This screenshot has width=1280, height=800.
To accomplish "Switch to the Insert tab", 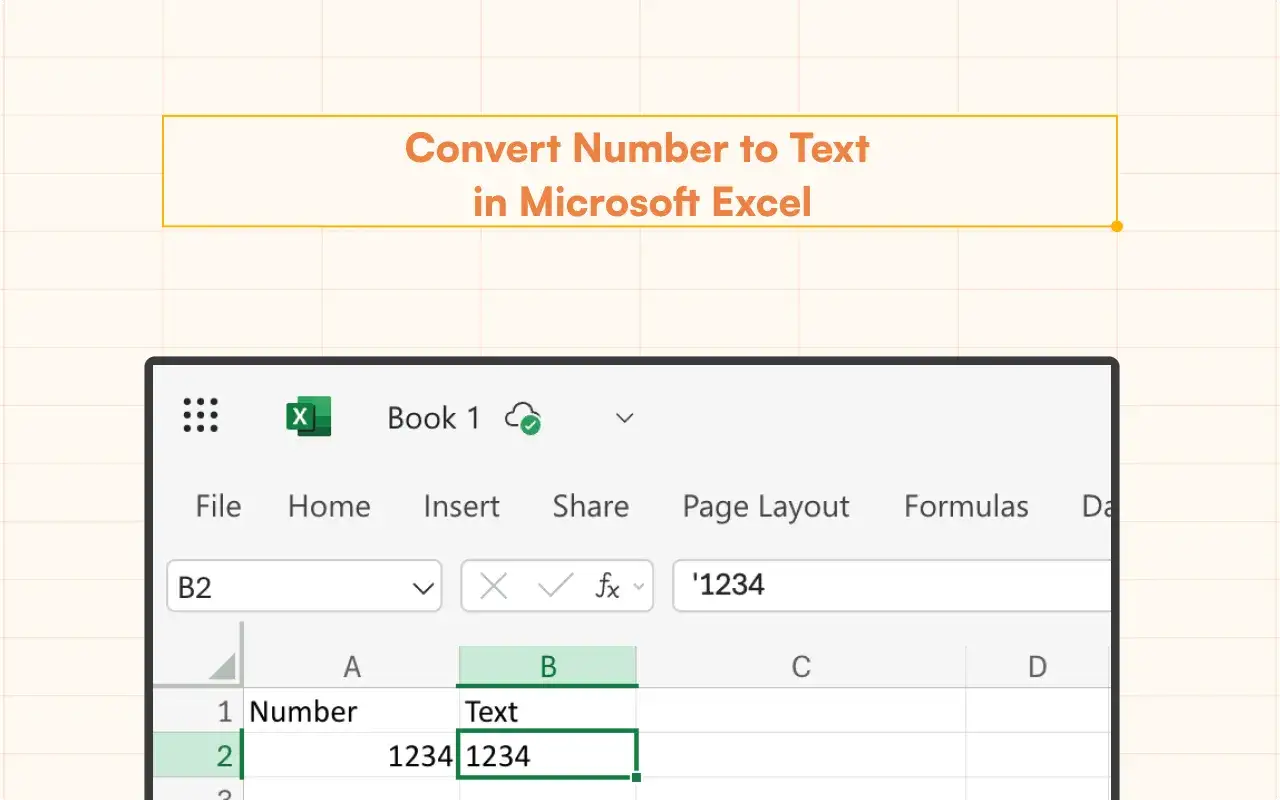I will pyautogui.click(x=461, y=506).
